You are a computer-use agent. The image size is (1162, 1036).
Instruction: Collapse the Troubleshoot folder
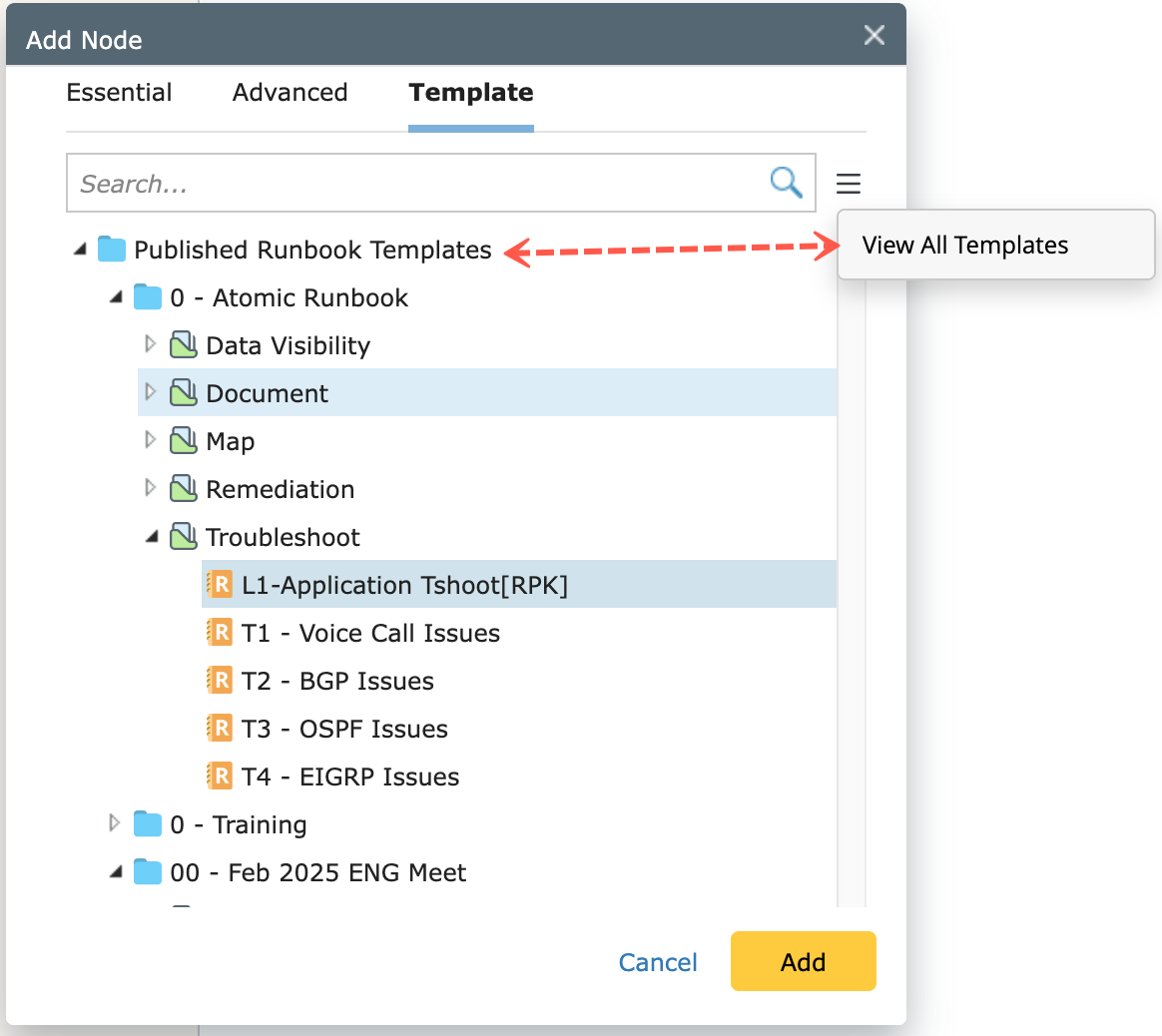pos(152,537)
